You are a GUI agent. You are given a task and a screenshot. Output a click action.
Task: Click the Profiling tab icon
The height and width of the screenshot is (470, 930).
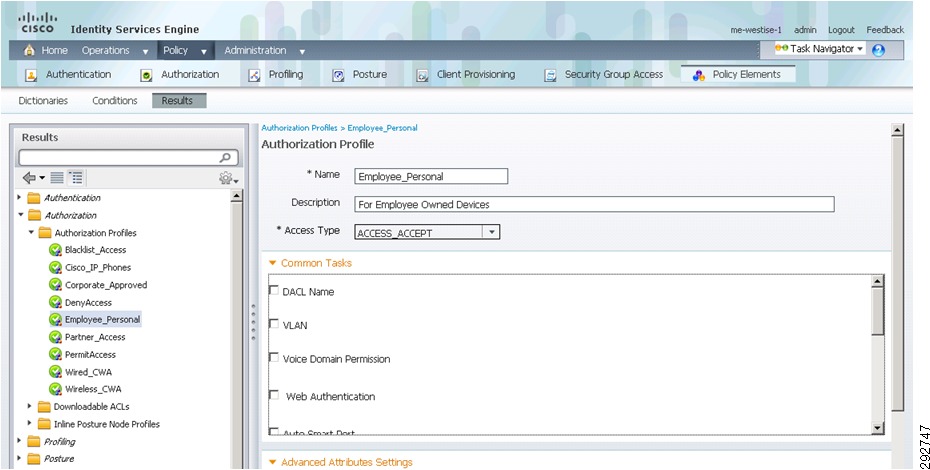(x=254, y=75)
